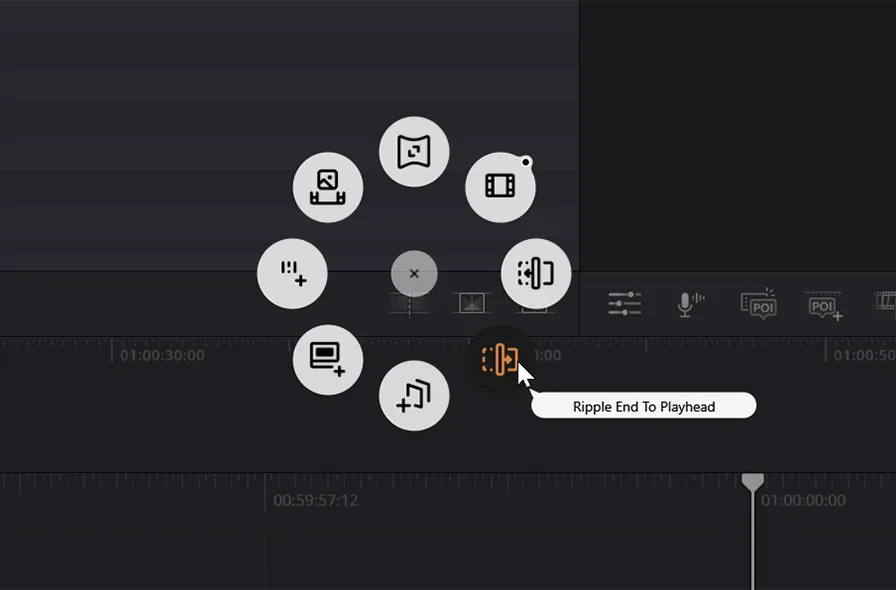The image size is (896, 590).
Task: Open the audio mixer sliders icon
Action: tap(625, 303)
